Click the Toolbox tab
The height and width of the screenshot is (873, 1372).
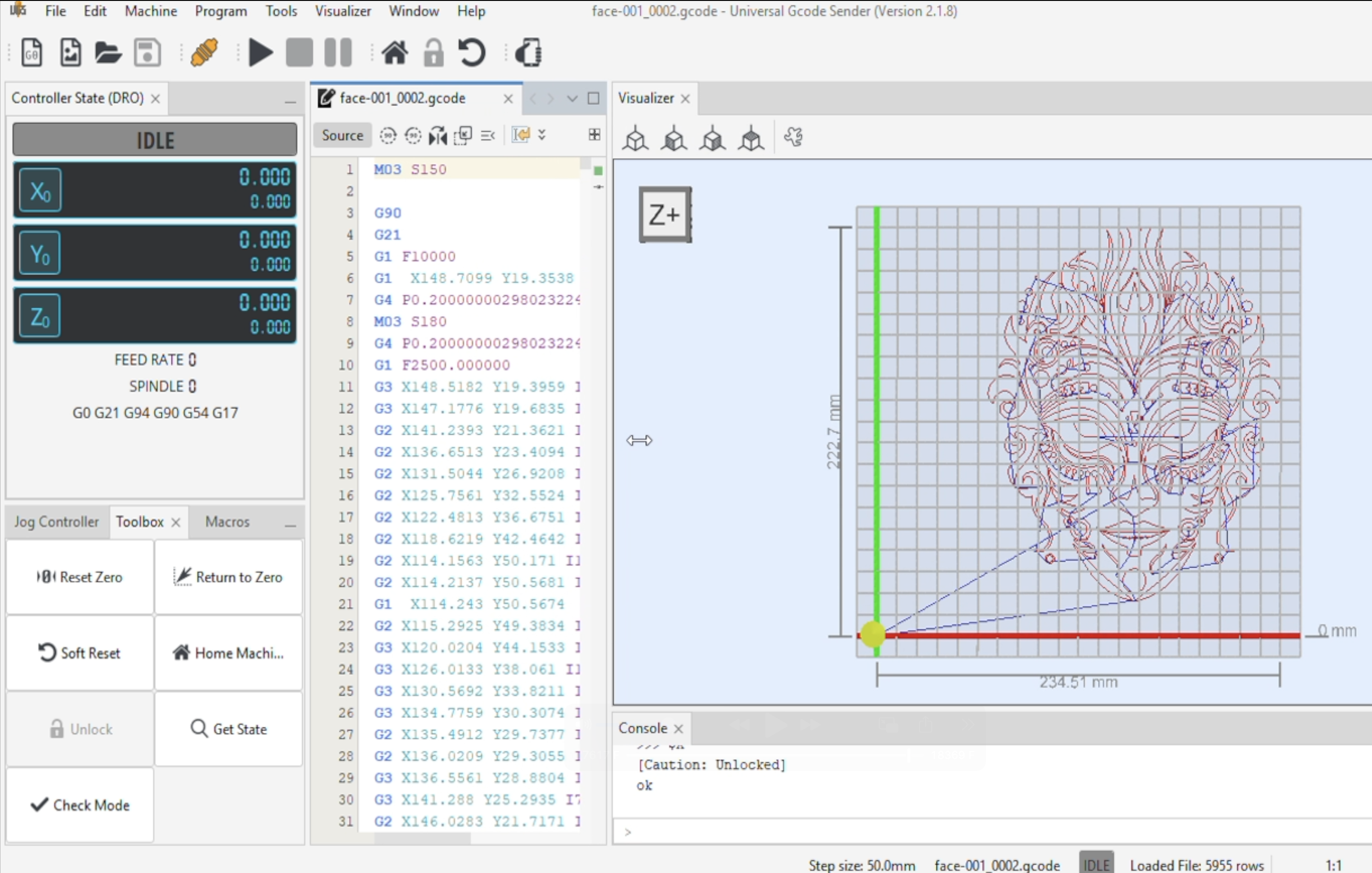click(x=139, y=521)
